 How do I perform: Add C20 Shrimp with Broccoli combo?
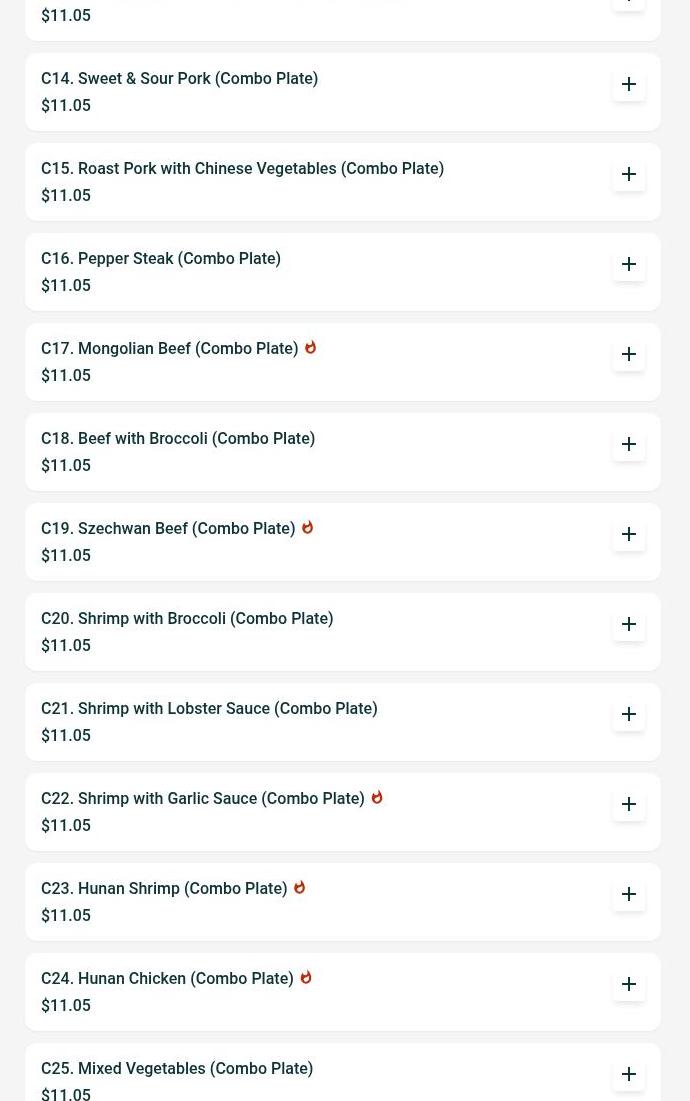629,624
